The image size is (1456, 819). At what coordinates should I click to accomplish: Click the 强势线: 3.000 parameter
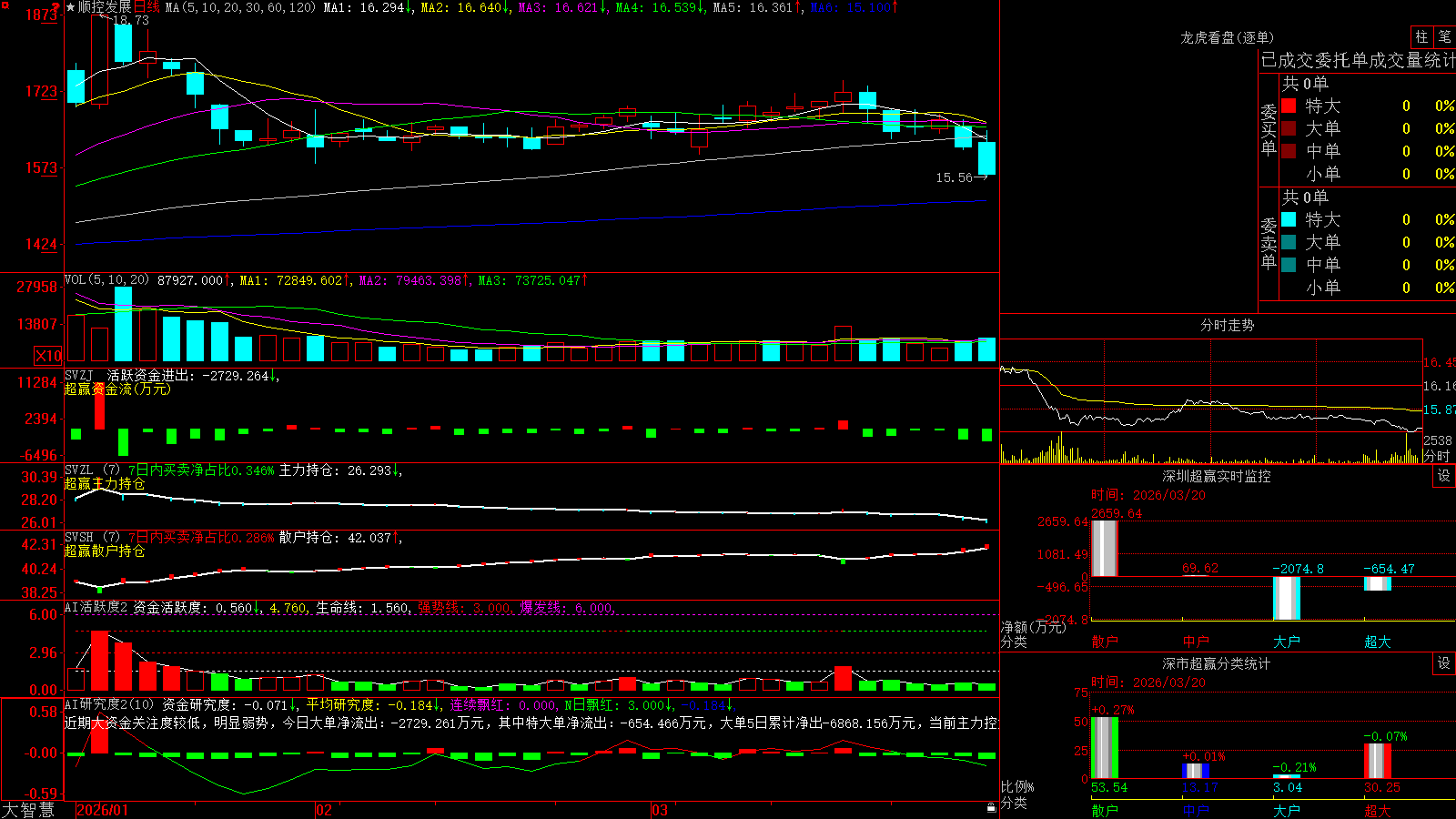pyautogui.click(x=465, y=607)
